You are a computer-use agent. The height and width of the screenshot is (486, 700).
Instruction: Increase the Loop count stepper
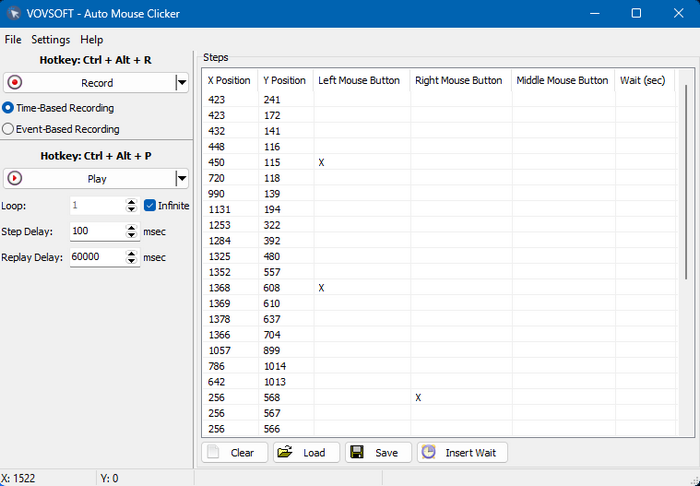[131, 202]
